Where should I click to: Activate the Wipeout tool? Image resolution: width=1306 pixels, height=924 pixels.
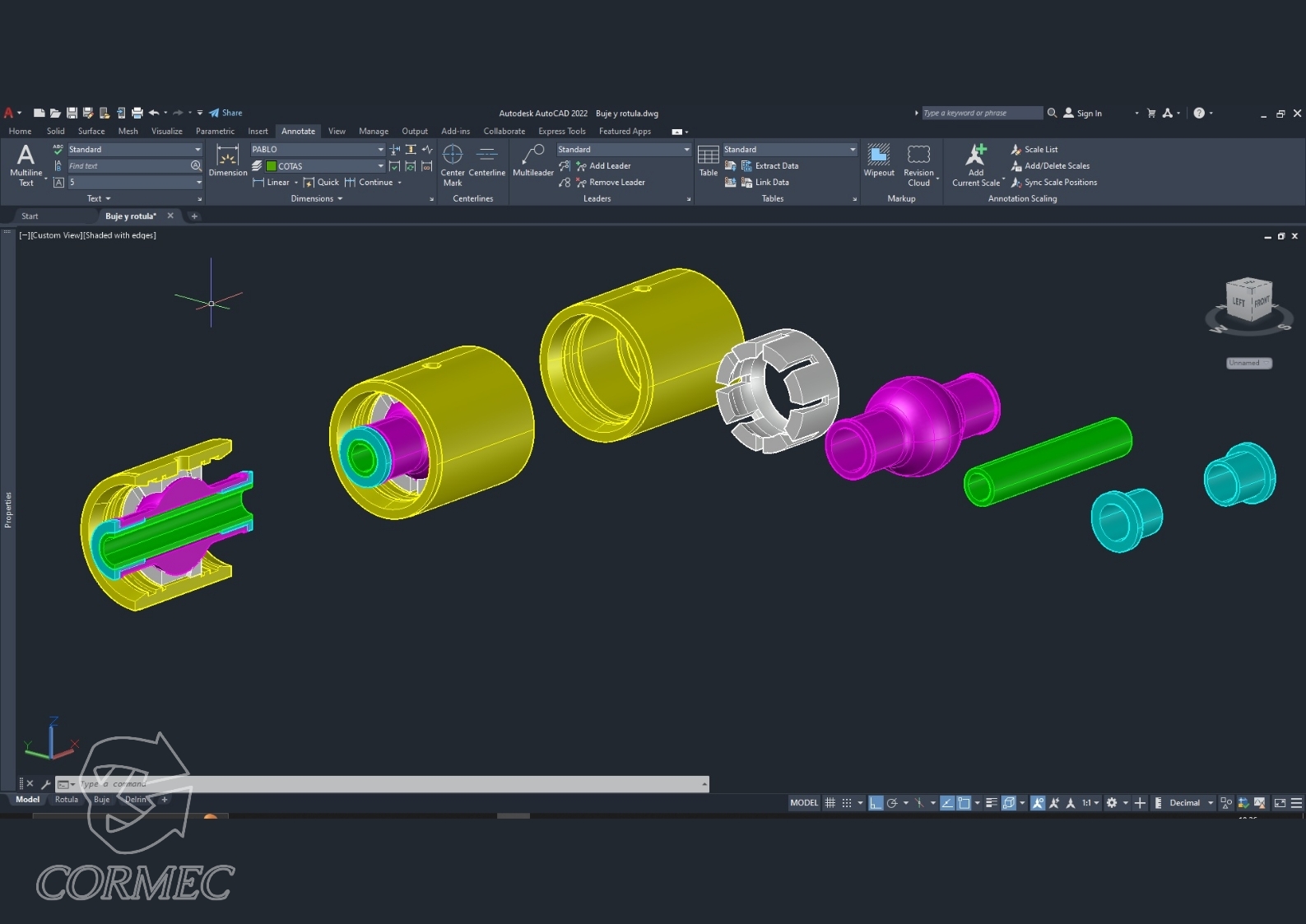878,160
